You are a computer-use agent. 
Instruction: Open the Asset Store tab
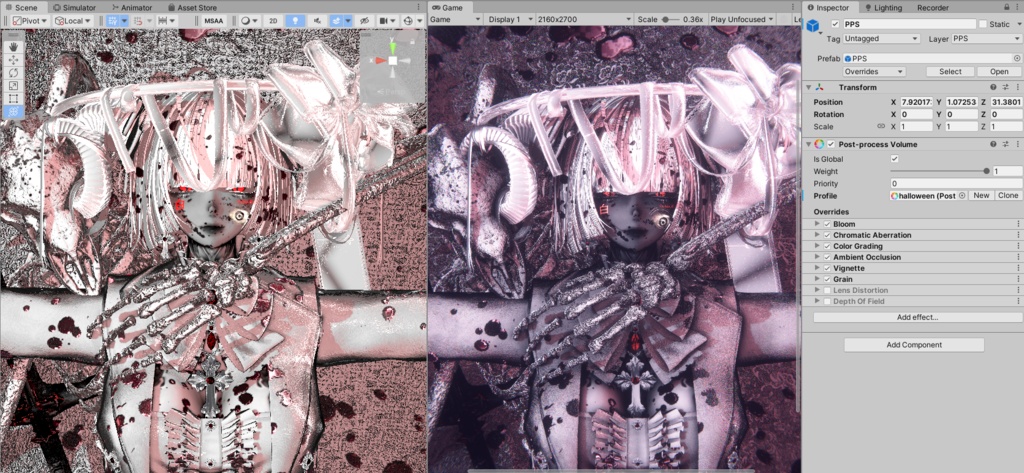click(192, 7)
